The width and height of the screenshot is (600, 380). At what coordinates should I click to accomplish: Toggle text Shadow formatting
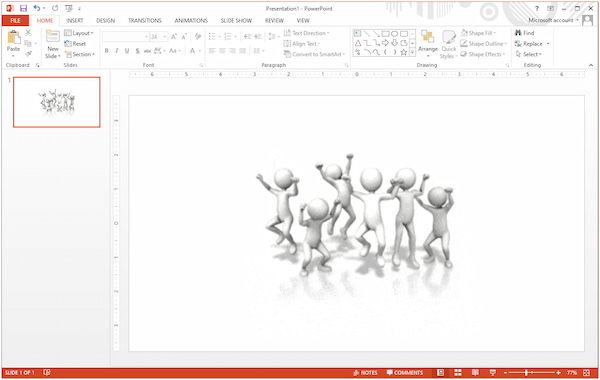(x=137, y=51)
